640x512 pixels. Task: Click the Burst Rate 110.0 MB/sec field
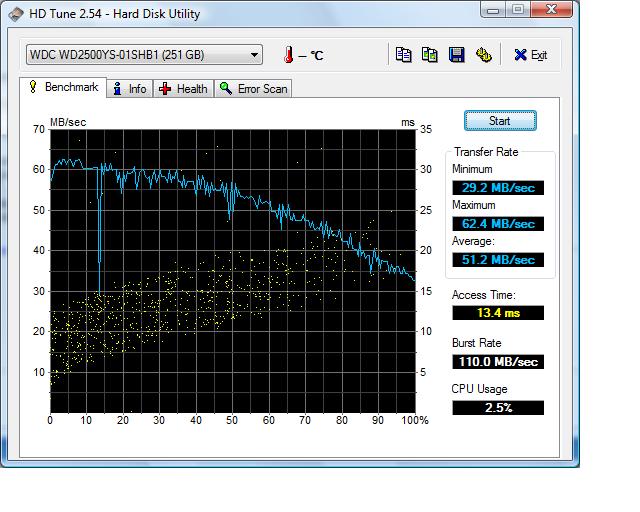coord(497,361)
